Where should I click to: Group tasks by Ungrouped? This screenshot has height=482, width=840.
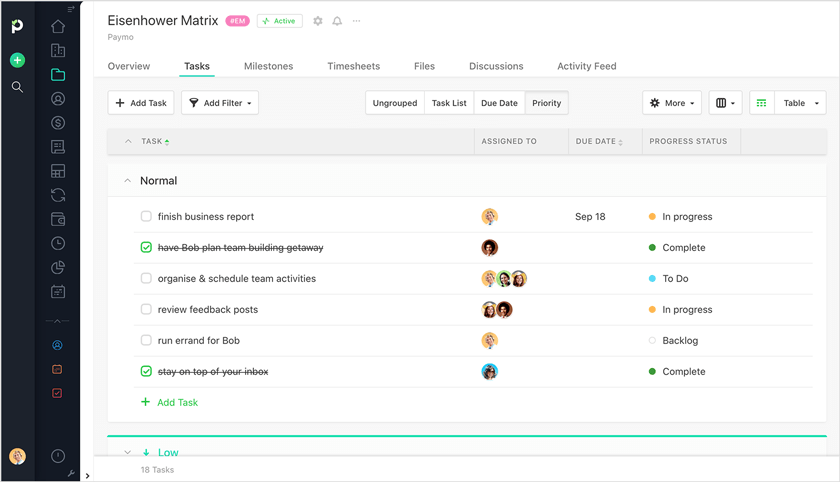click(x=395, y=103)
